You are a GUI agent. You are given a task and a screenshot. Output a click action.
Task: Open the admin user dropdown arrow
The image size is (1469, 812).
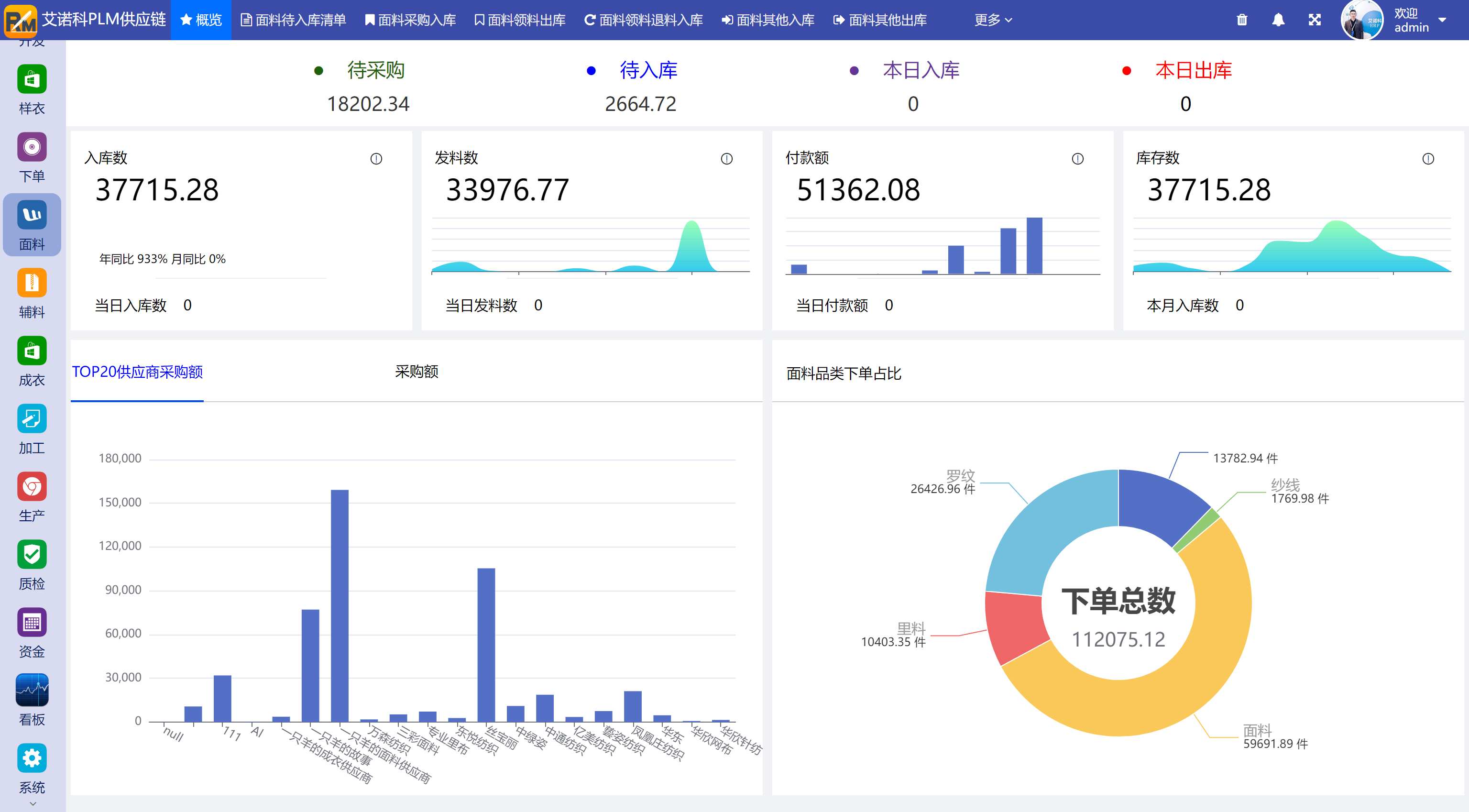[x=1442, y=20]
